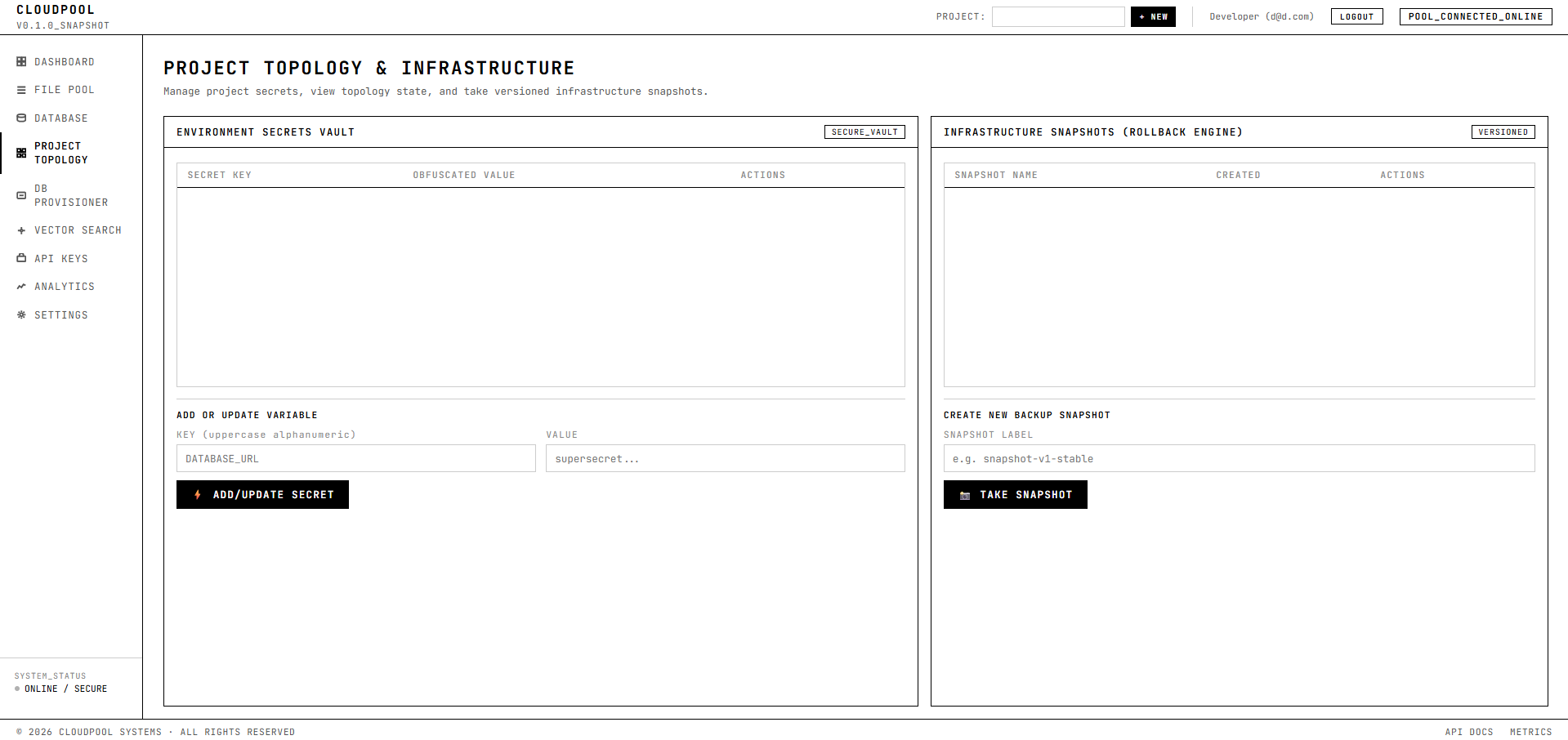Click the PROJECT: label in header
The height and width of the screenshot is (740, 1568).
coord(961,16)
